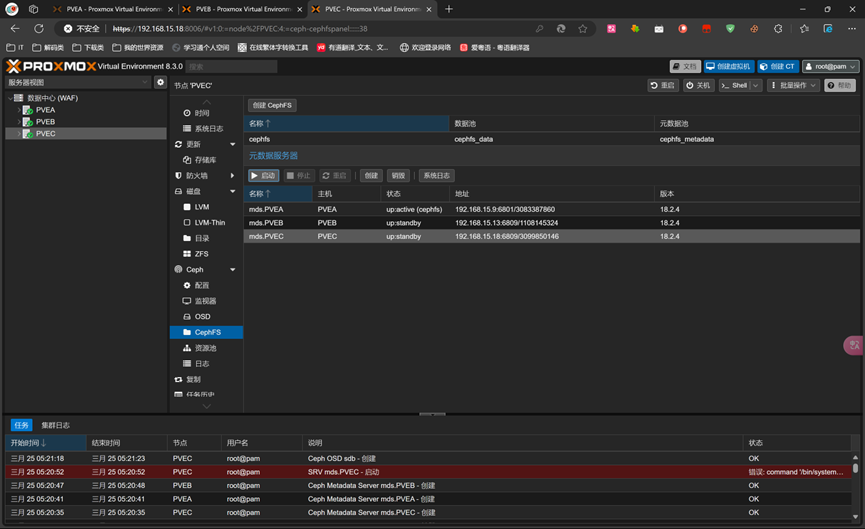Open browser extensions puzzle icon
This screenshot has height=529, width=865.
click(778, 29)
